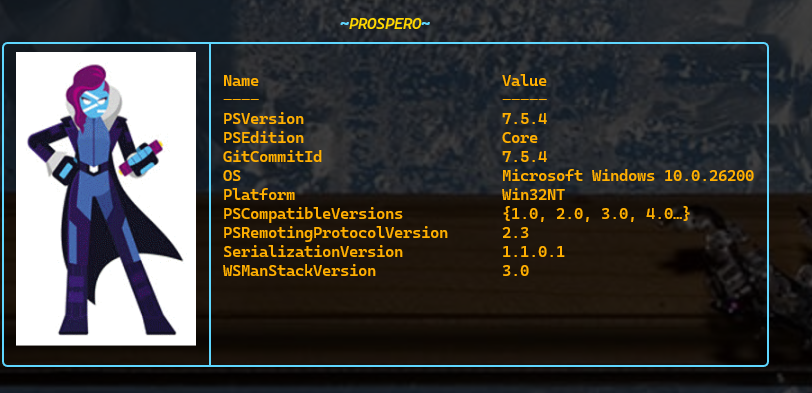This screenshot has width=812, height=393.
Task: Click the superhero character image
Action: pos(106,199)
